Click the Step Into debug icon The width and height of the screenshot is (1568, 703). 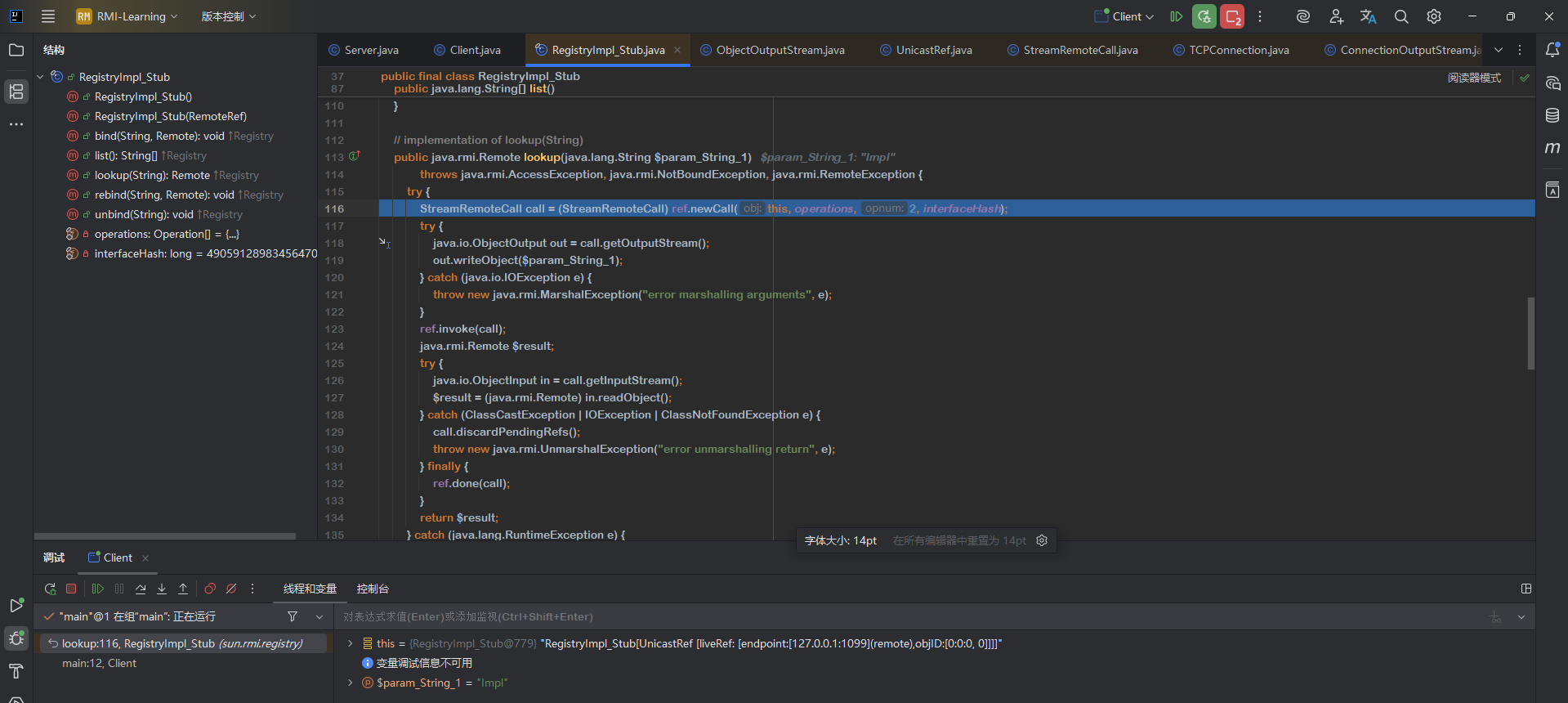click(x=162, y=589)
